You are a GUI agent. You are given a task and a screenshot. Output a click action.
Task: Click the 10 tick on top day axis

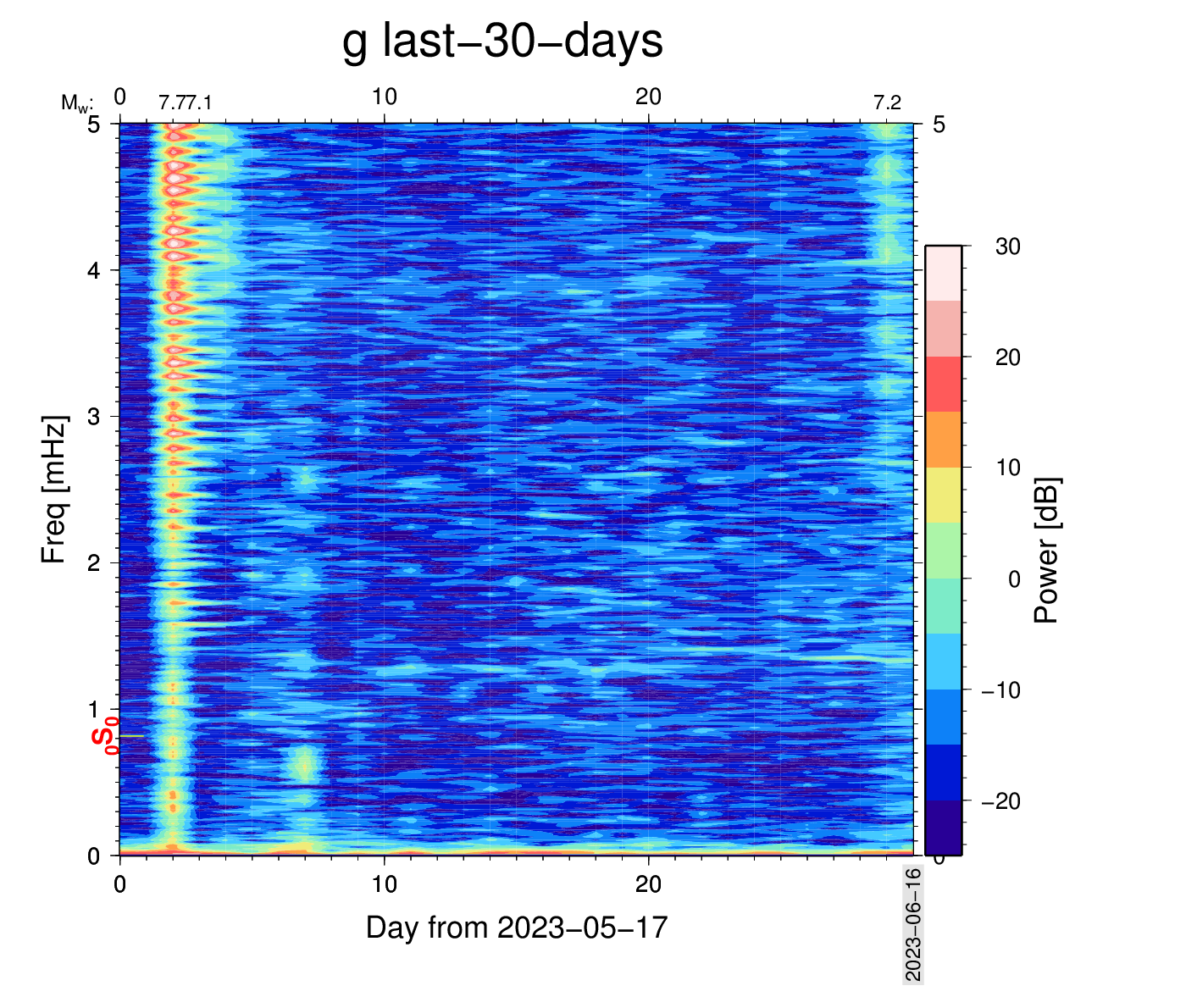[x=384, y=97]
